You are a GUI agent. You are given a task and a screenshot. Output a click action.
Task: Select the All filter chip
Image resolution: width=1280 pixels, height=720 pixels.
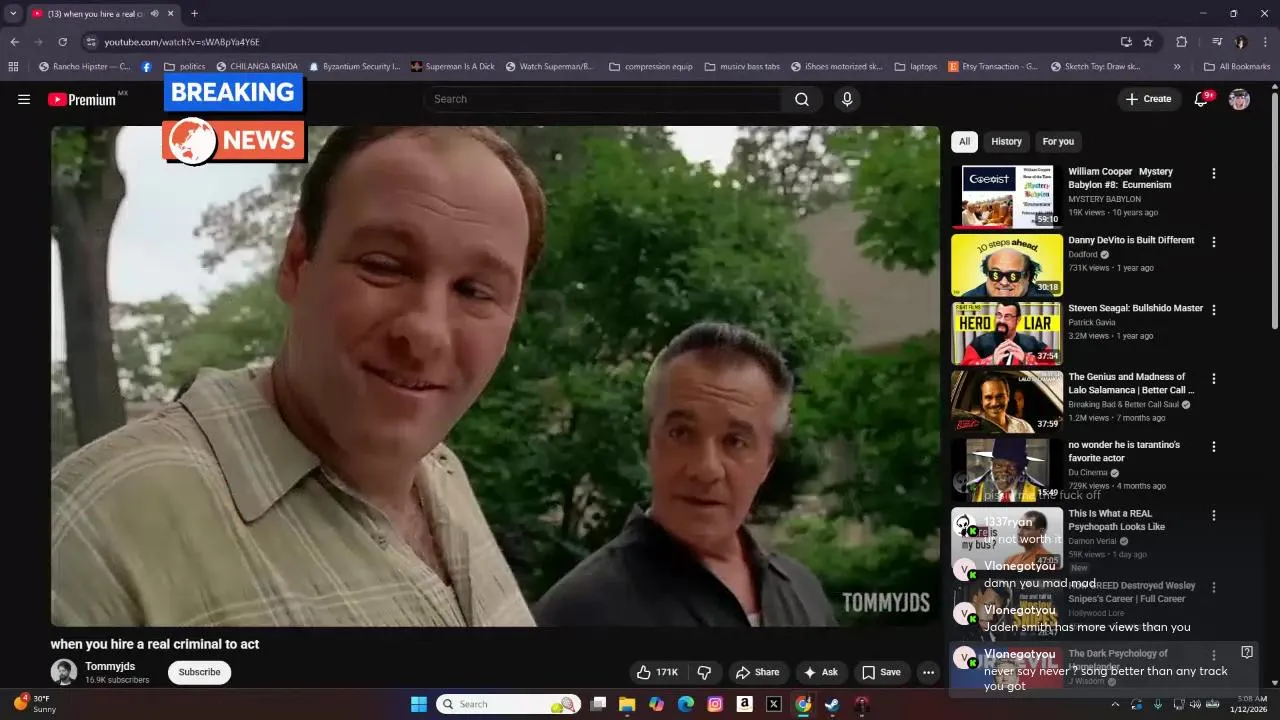pyautogui.click(x=964, y=141)
